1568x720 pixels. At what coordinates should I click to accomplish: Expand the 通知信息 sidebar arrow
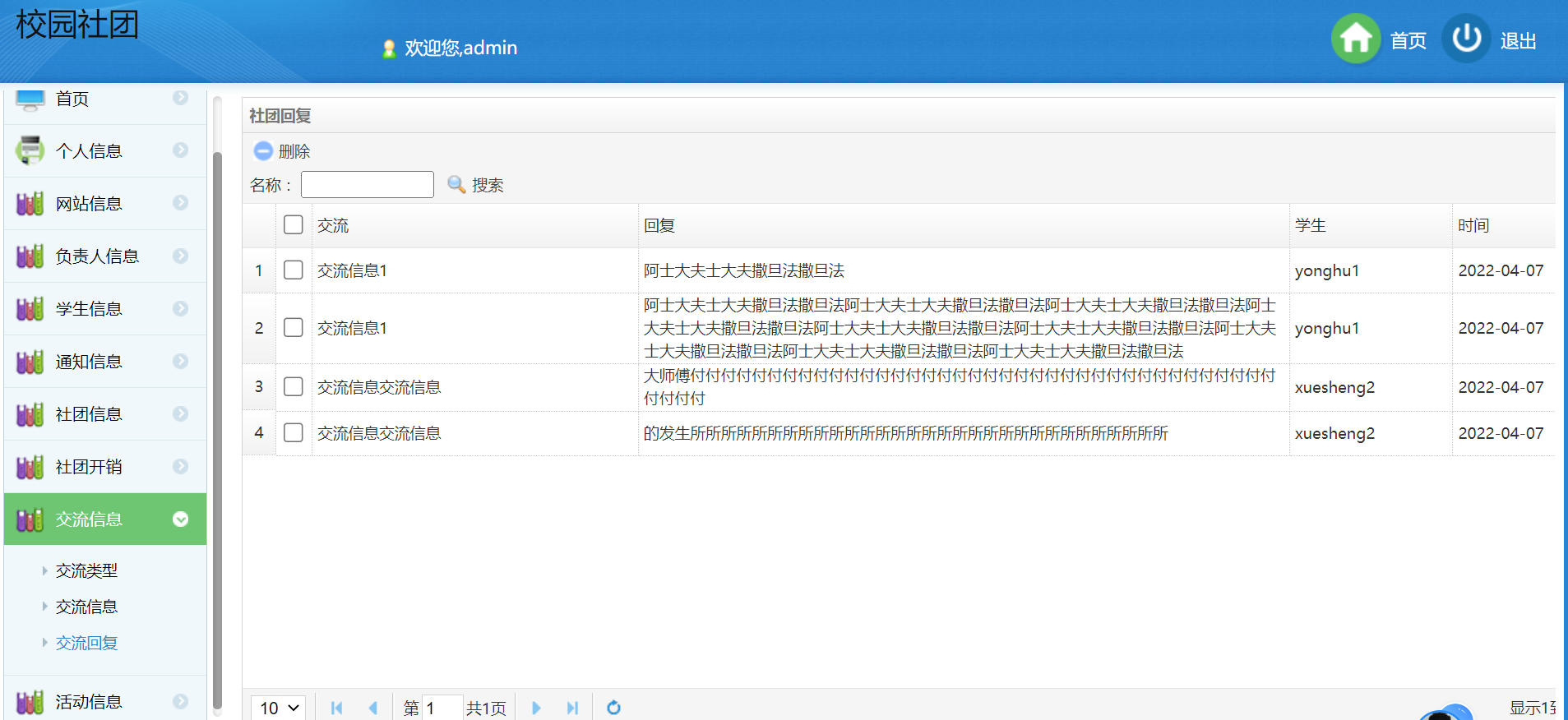[181, 361]
